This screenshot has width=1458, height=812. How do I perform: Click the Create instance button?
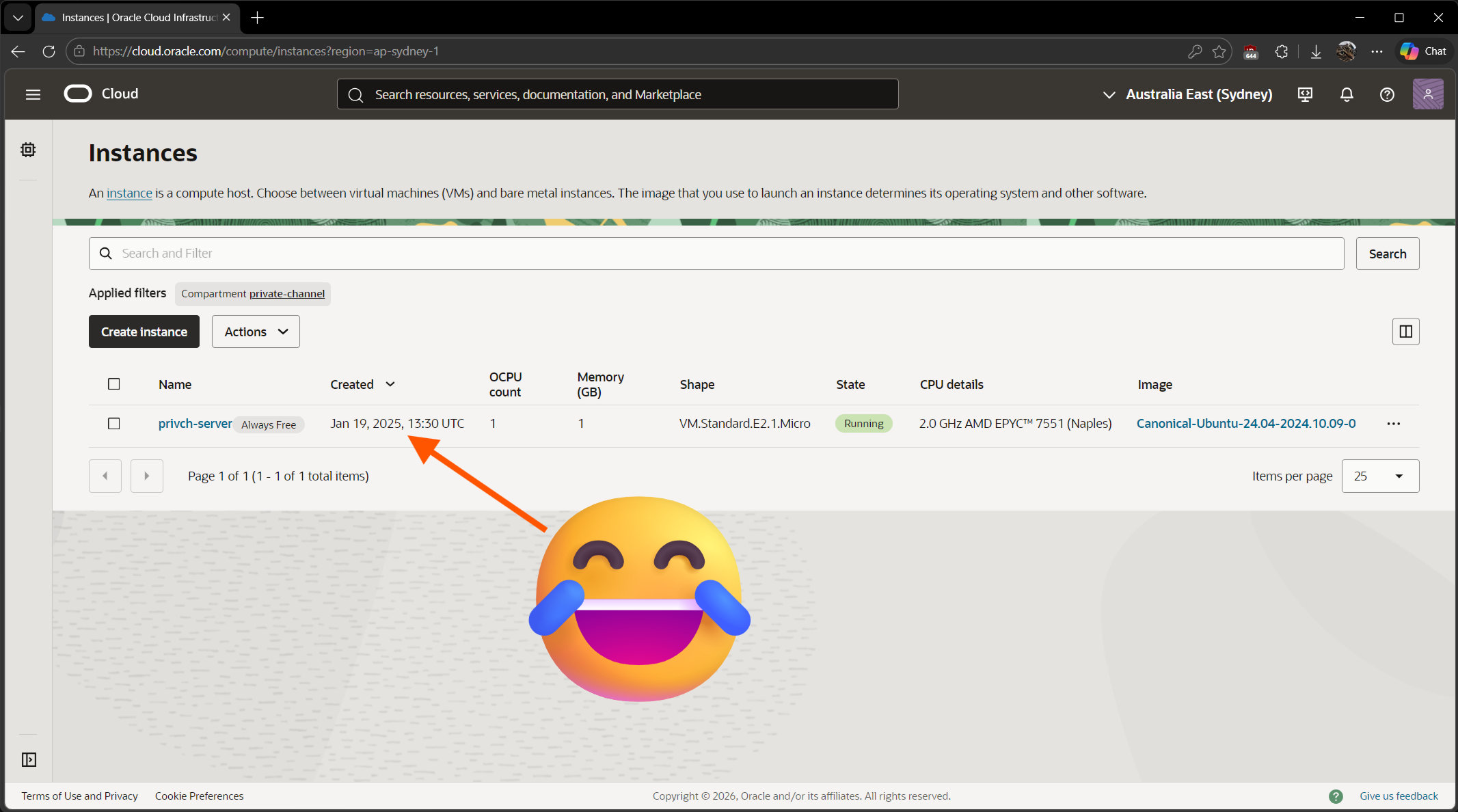pos(144,331)
